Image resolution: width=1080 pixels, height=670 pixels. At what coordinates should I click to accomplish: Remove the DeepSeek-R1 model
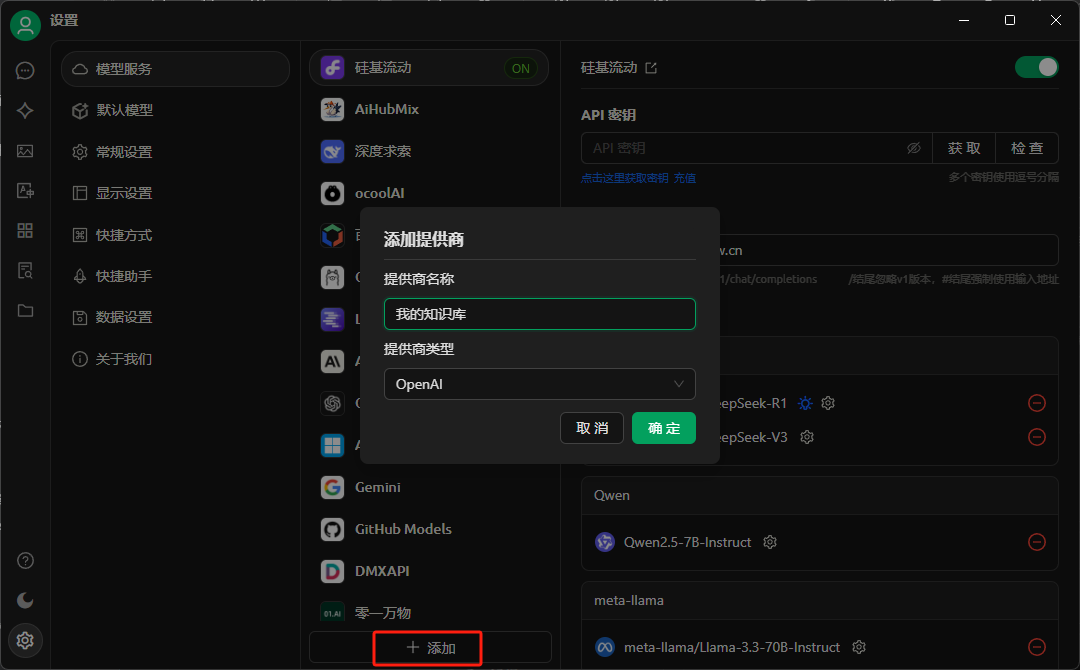[x=1037, y=403]
